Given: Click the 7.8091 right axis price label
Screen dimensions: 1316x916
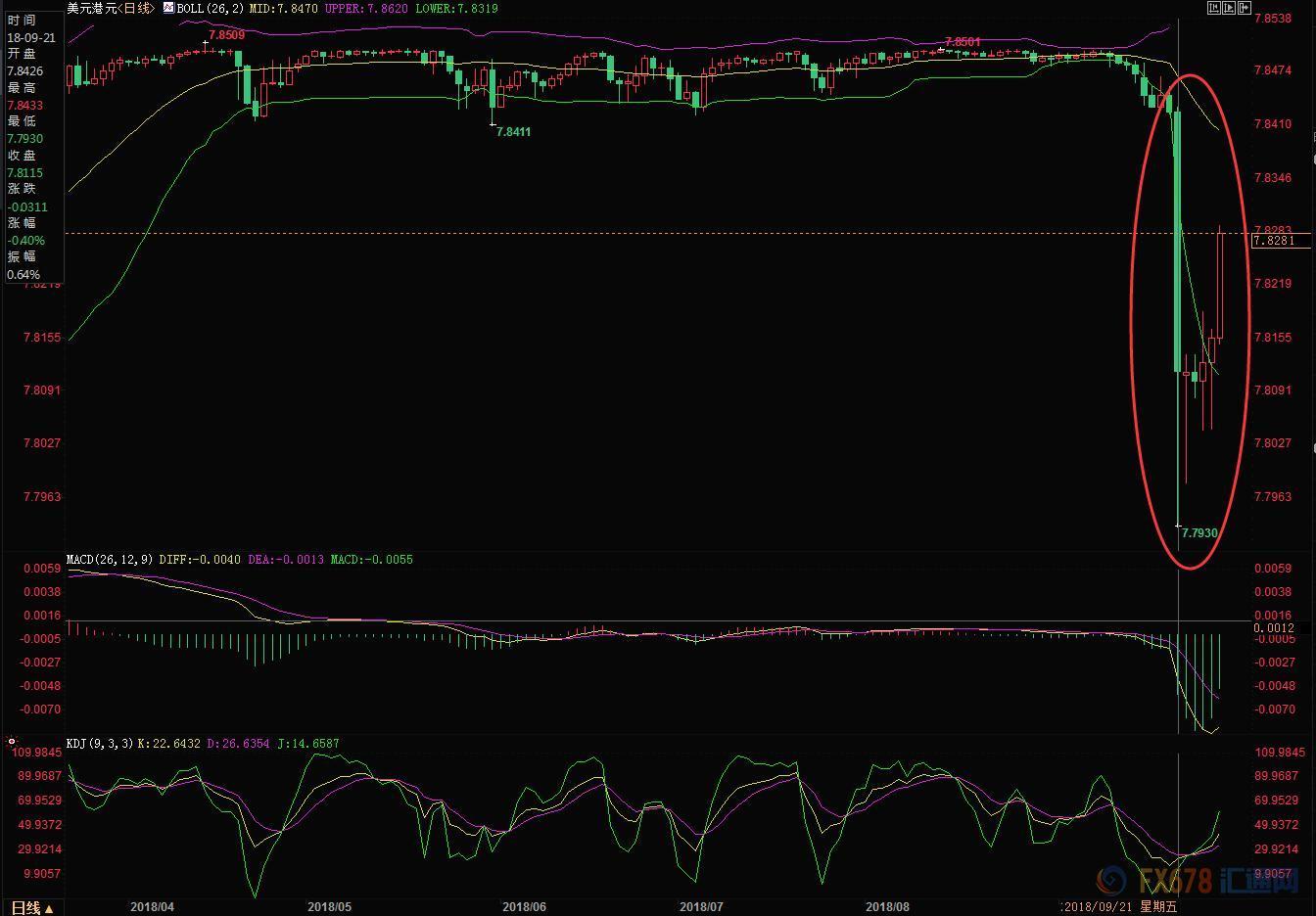Looking at the screenshot, I should pos(1273,390).
